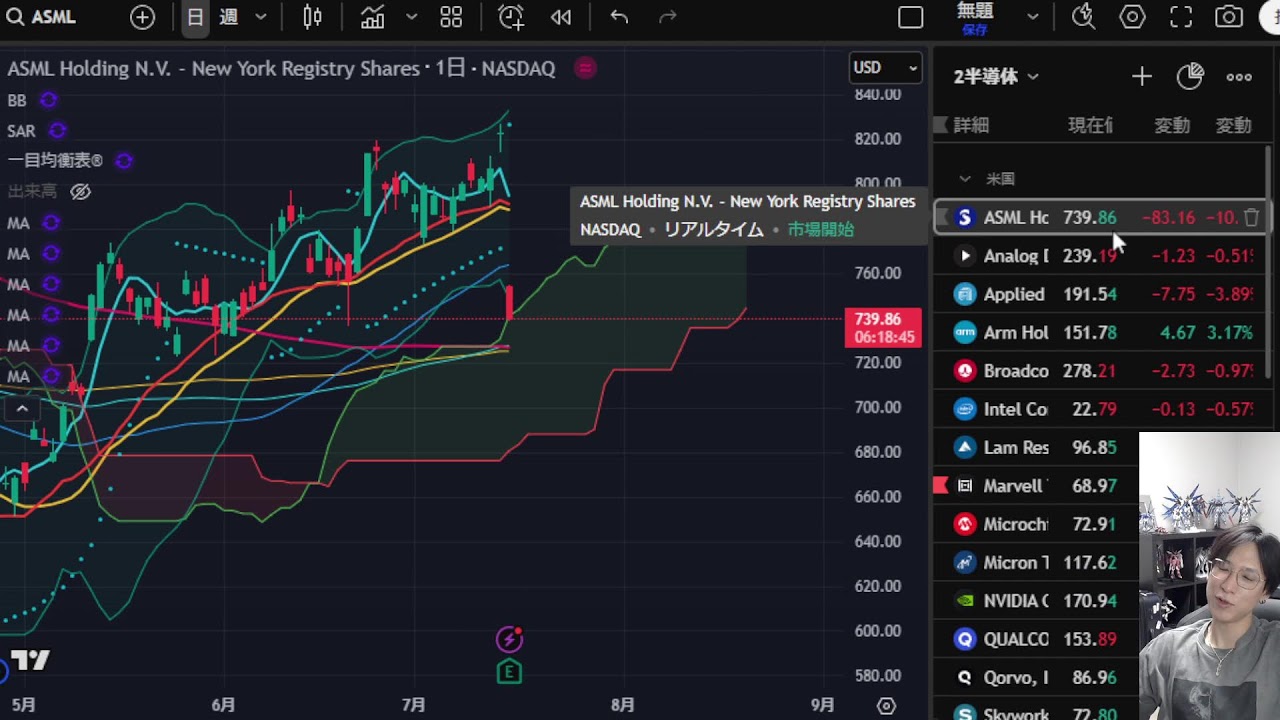This screenshot has height=720, width=1280.
Task: Select Marvell in watchlist
Action: (x=1037, y=485)
